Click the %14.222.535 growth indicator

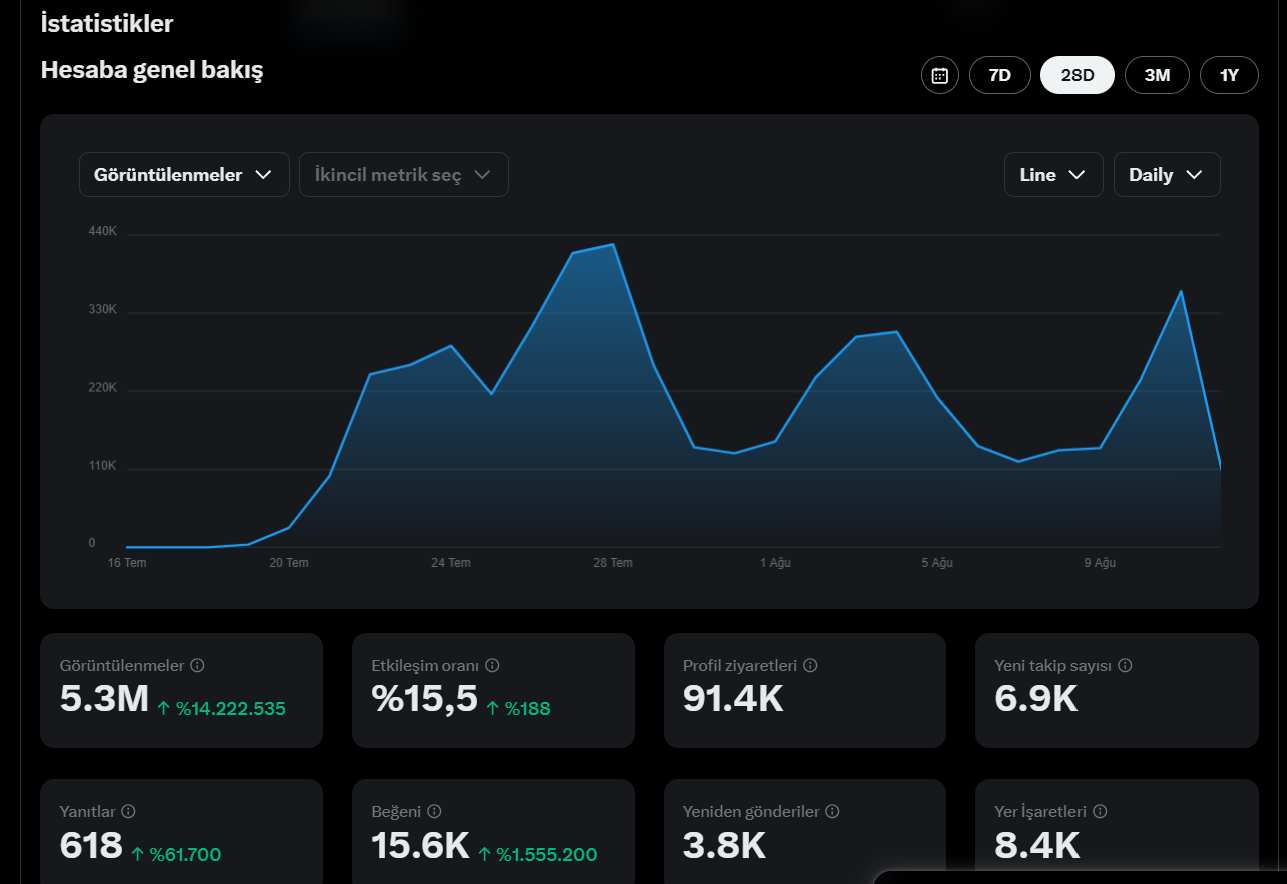pyautogui.click(x=221, y=709)
